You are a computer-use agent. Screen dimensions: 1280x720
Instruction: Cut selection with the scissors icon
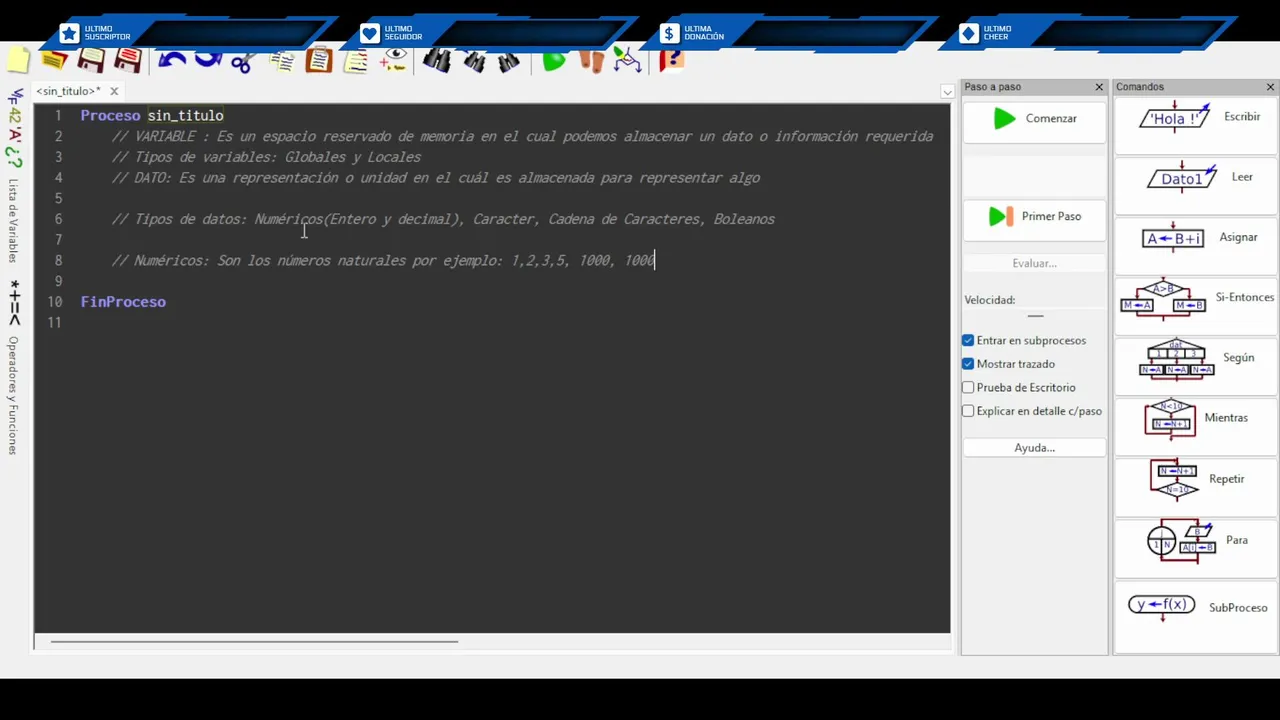(x=242, y=61)
